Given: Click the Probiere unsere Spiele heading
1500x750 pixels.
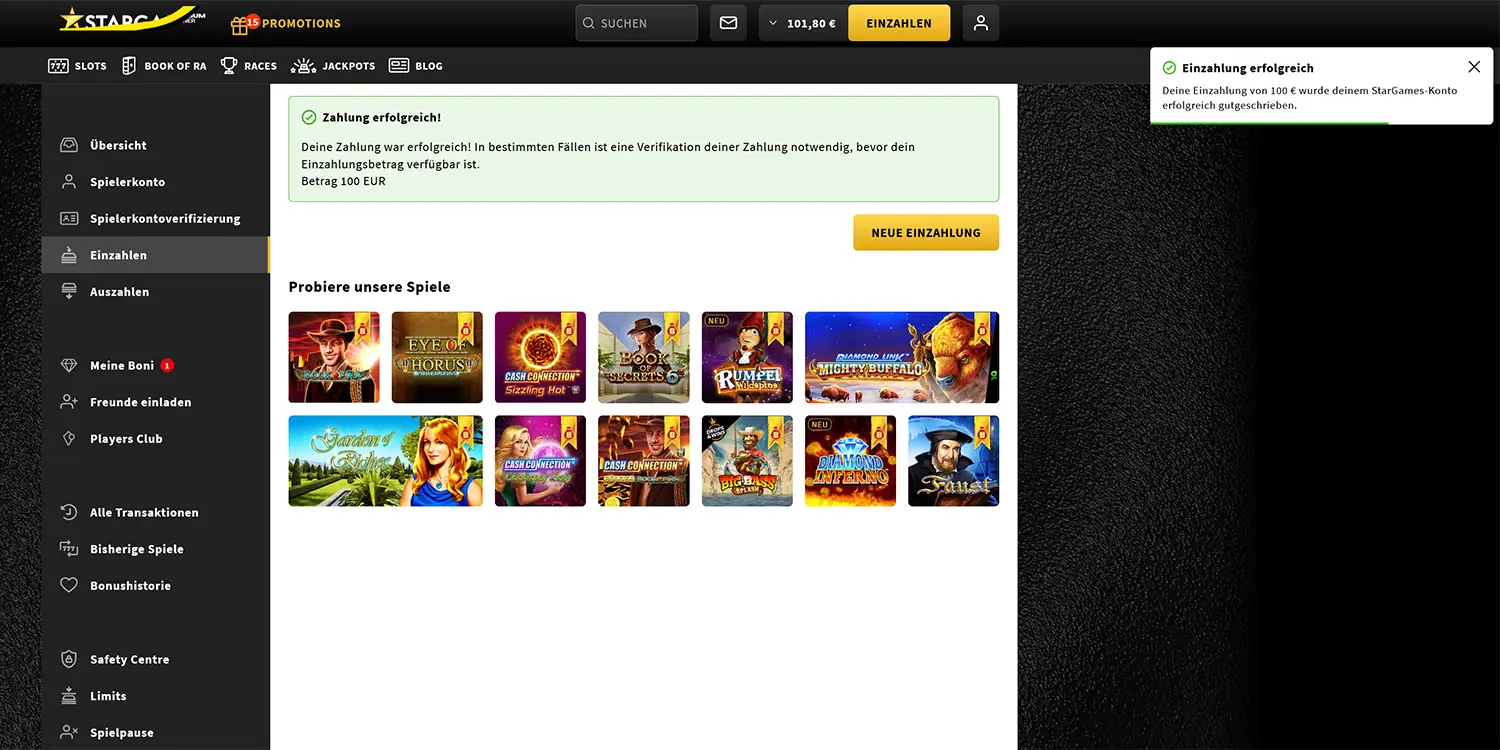Looking at the screenshot, I should coord(369,287).
